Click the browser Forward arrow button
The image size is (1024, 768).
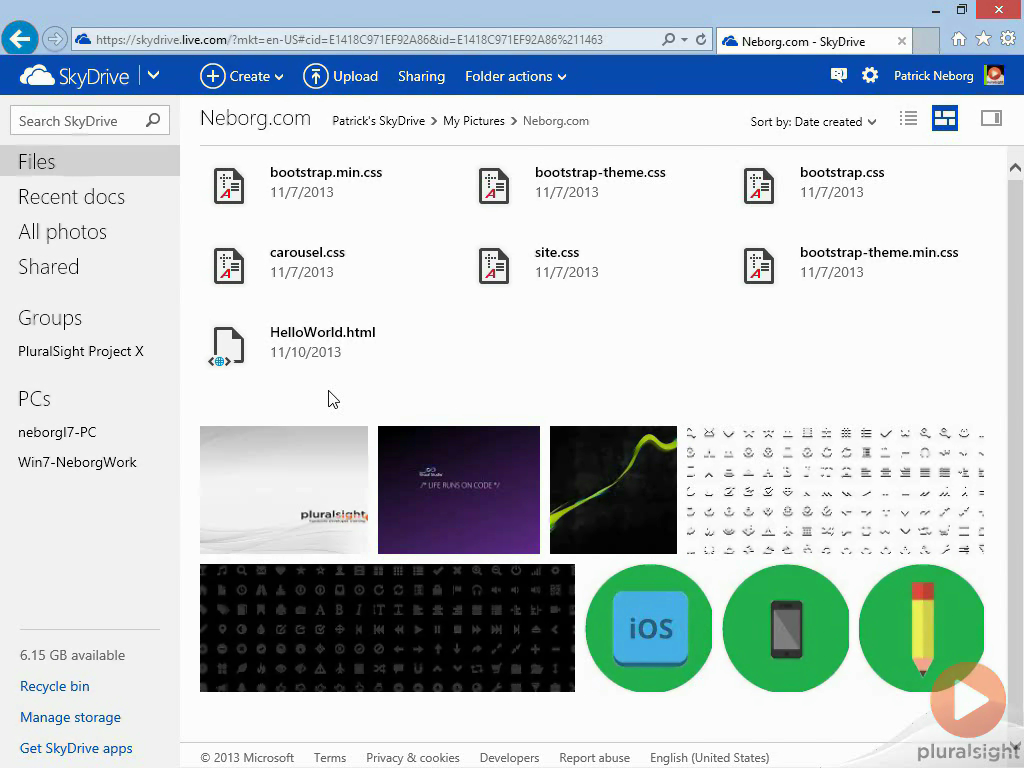tap(55, 39)
